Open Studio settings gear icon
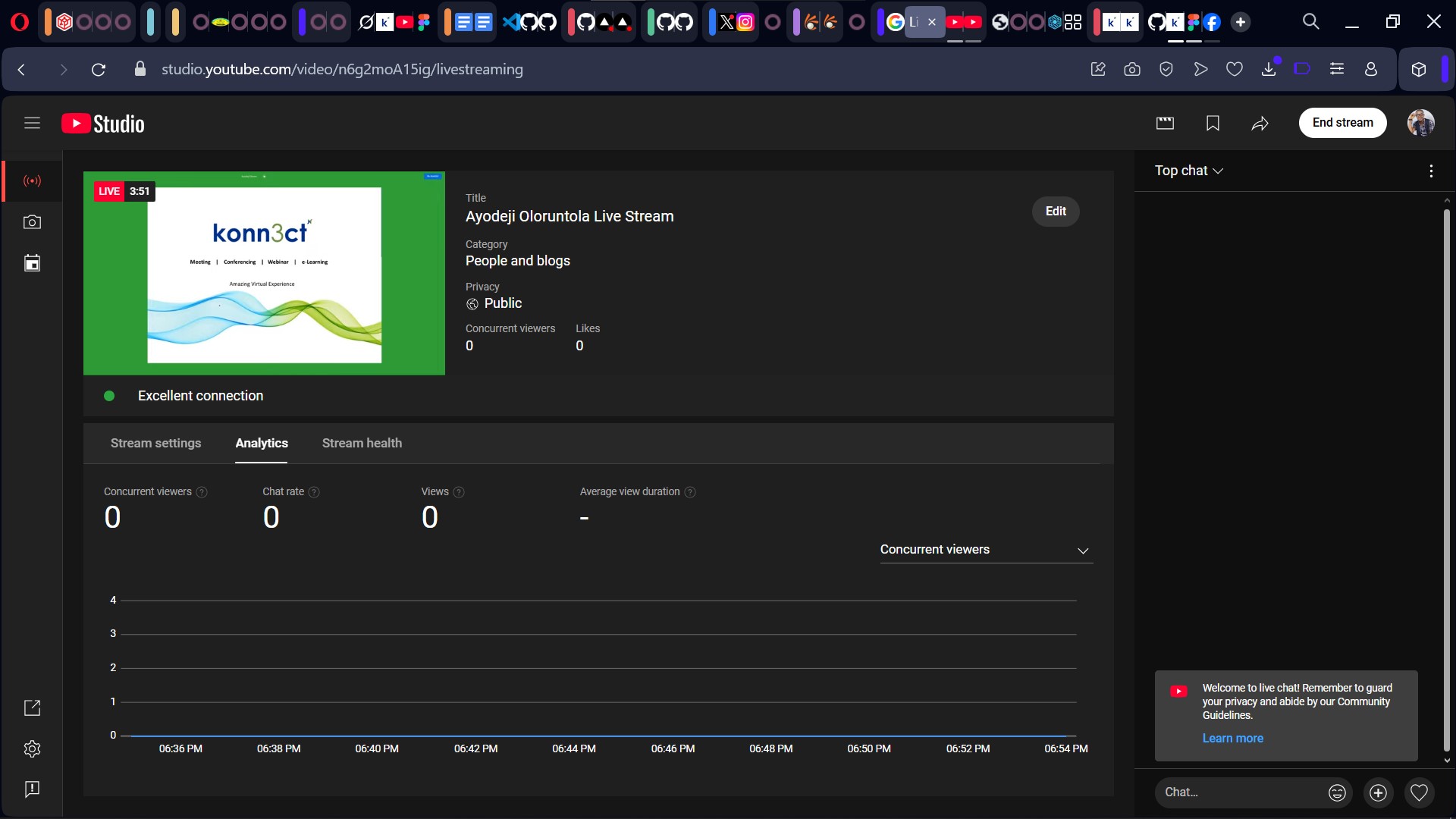Screen dimensions: 1456x819 (32, 748)
